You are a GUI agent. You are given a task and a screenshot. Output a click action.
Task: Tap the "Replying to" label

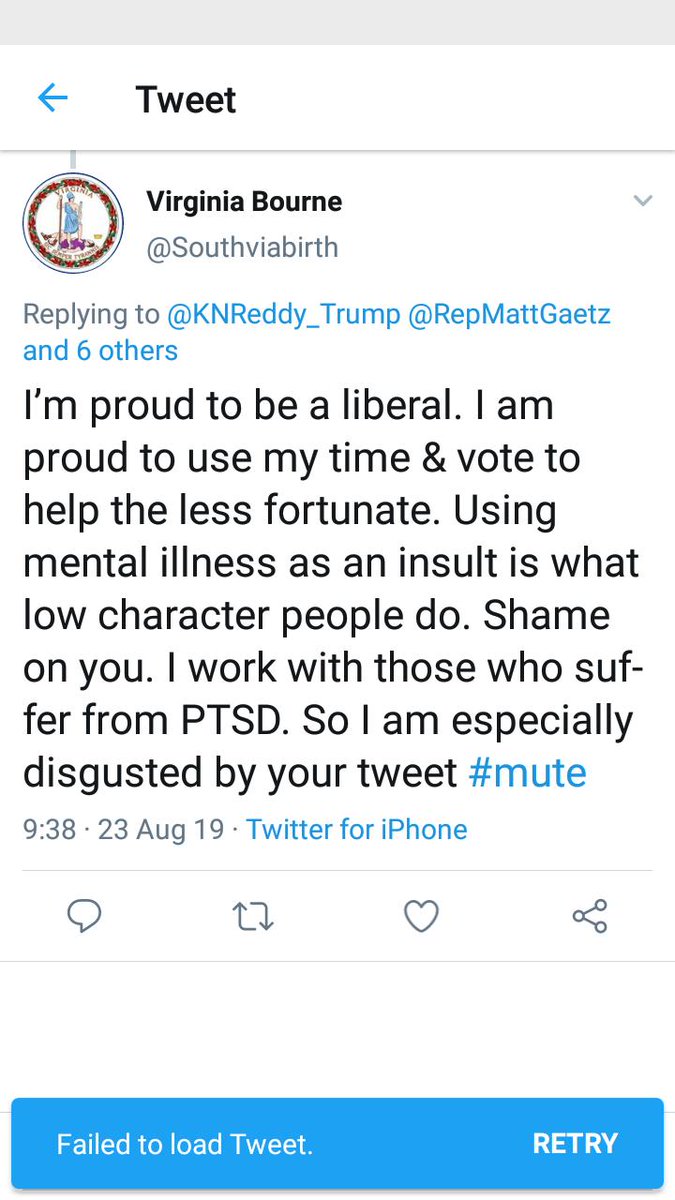coord(90,314)
